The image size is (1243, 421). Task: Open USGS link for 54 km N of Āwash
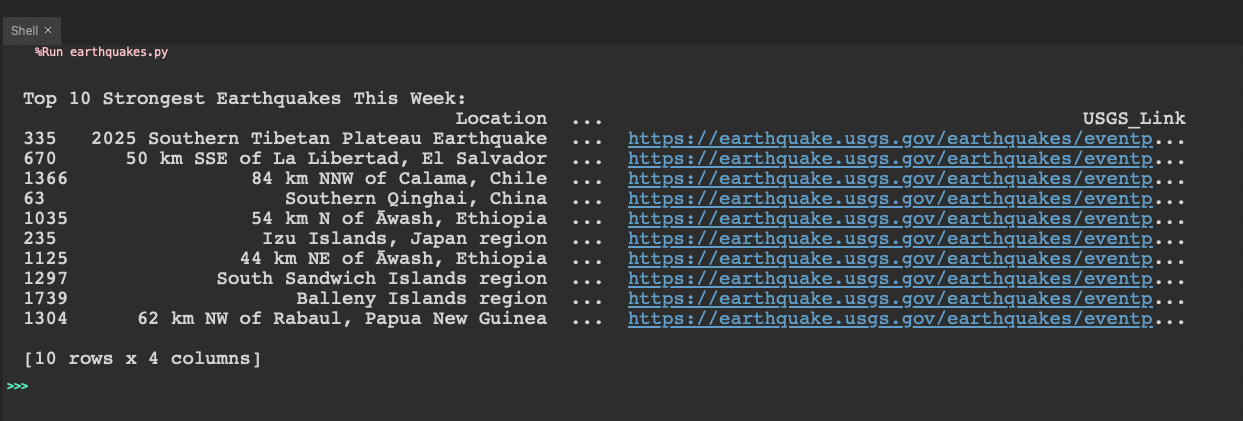[890, 218]
